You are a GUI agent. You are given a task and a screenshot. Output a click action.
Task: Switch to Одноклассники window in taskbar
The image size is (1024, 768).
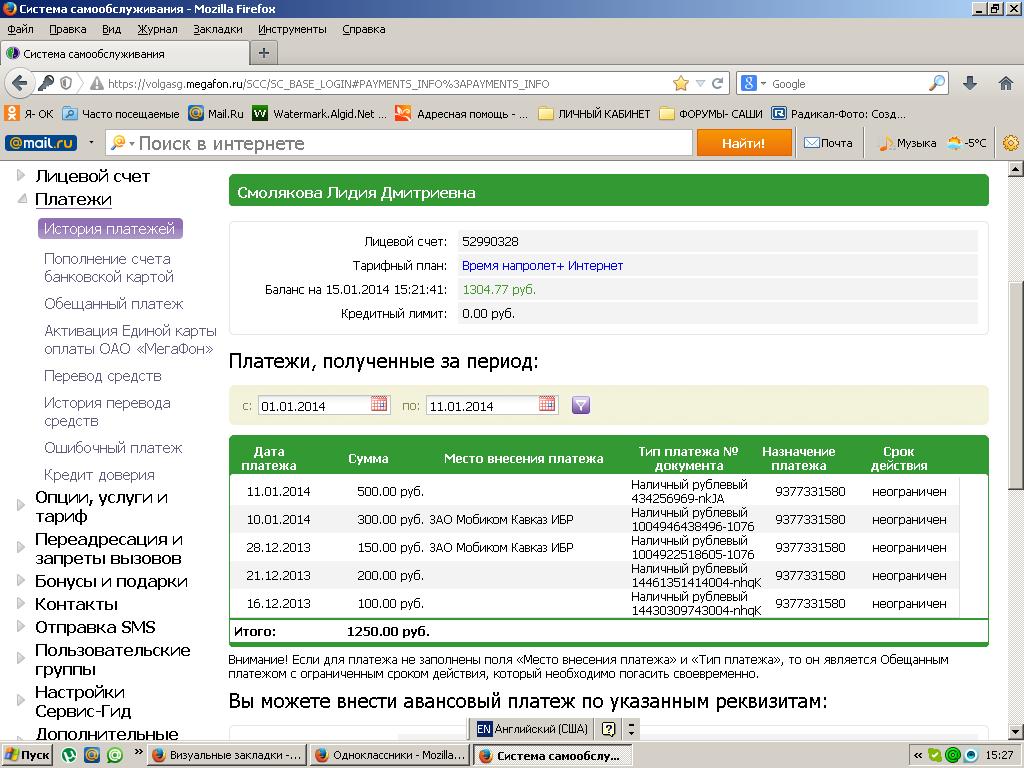(x=389, y=755)
